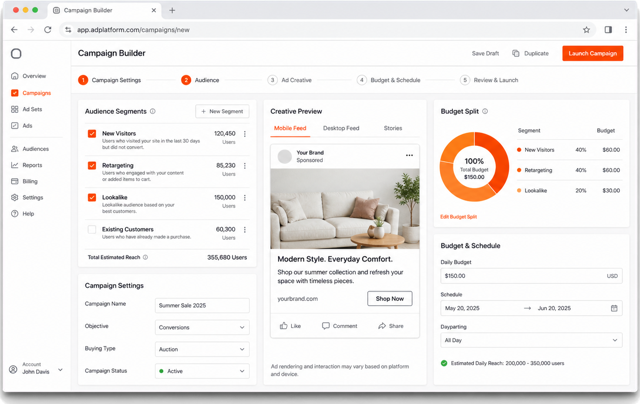Click the Daily Budget input field
The height and width of the screenshot is (404, 640).
531,276
